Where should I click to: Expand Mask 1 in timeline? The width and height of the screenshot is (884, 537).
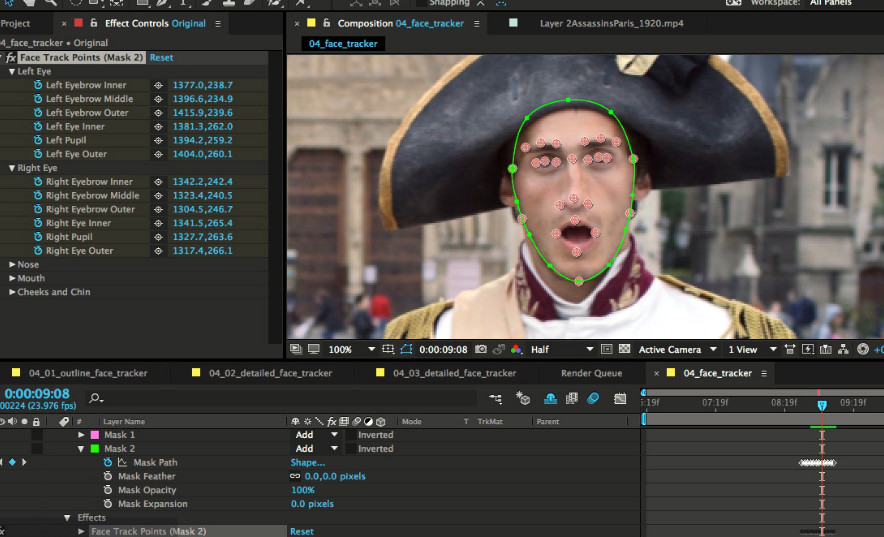click(x=81, y=435)
